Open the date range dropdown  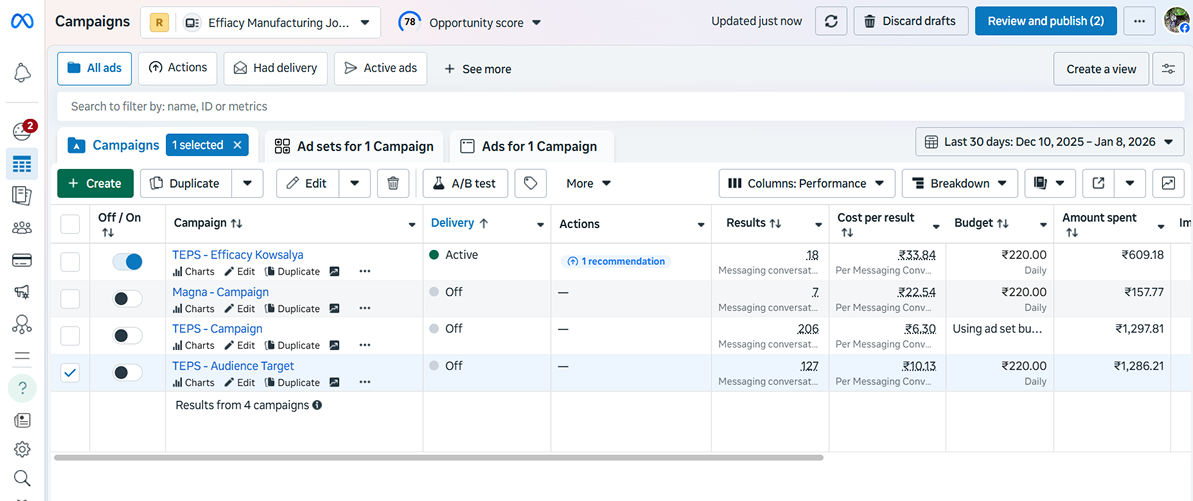pyautogui.click(x=1049, y=142)
